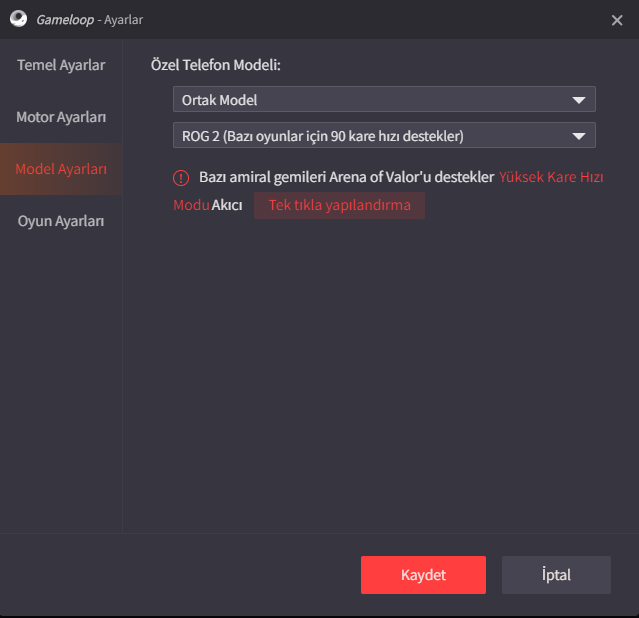Expand the ROG 2 phone model dropdown
This screenshot has width=639, height=618.
click(x=384, y=135)
